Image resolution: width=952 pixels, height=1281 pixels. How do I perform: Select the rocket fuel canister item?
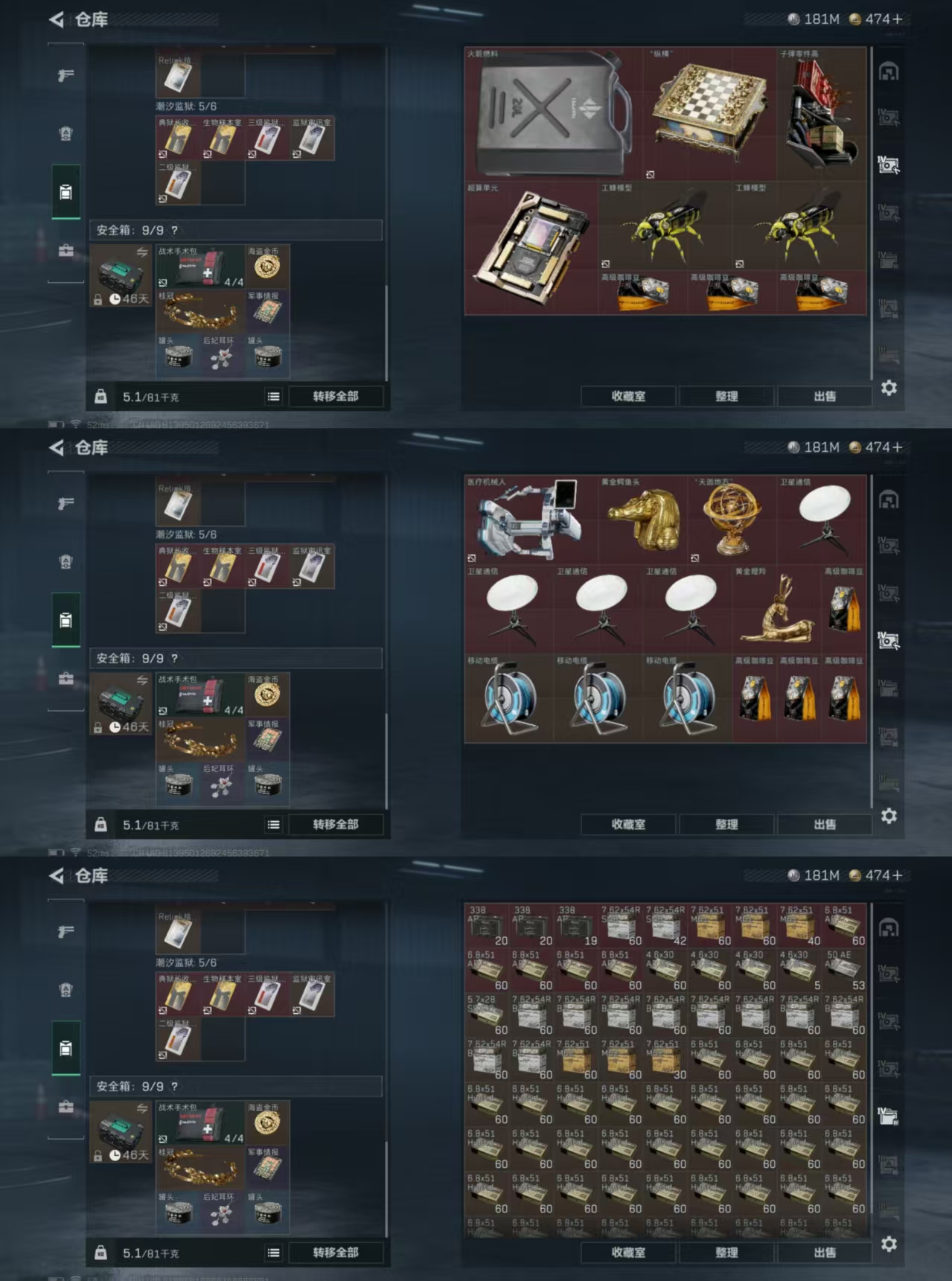[554, 114]
